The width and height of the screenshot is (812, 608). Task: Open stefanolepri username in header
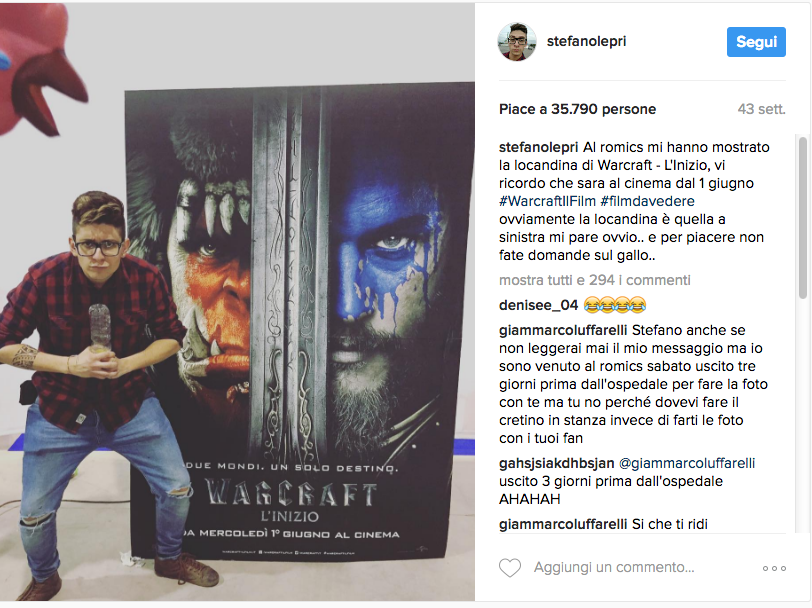[x=586, y=41]
